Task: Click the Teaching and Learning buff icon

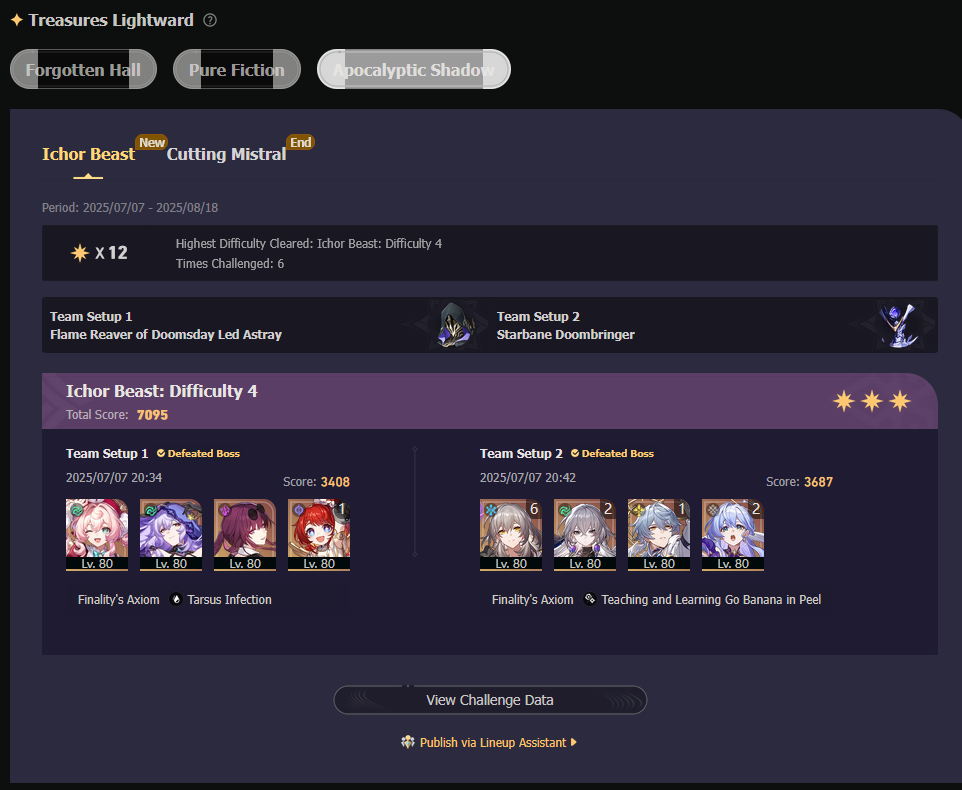Action: (590, 599)
